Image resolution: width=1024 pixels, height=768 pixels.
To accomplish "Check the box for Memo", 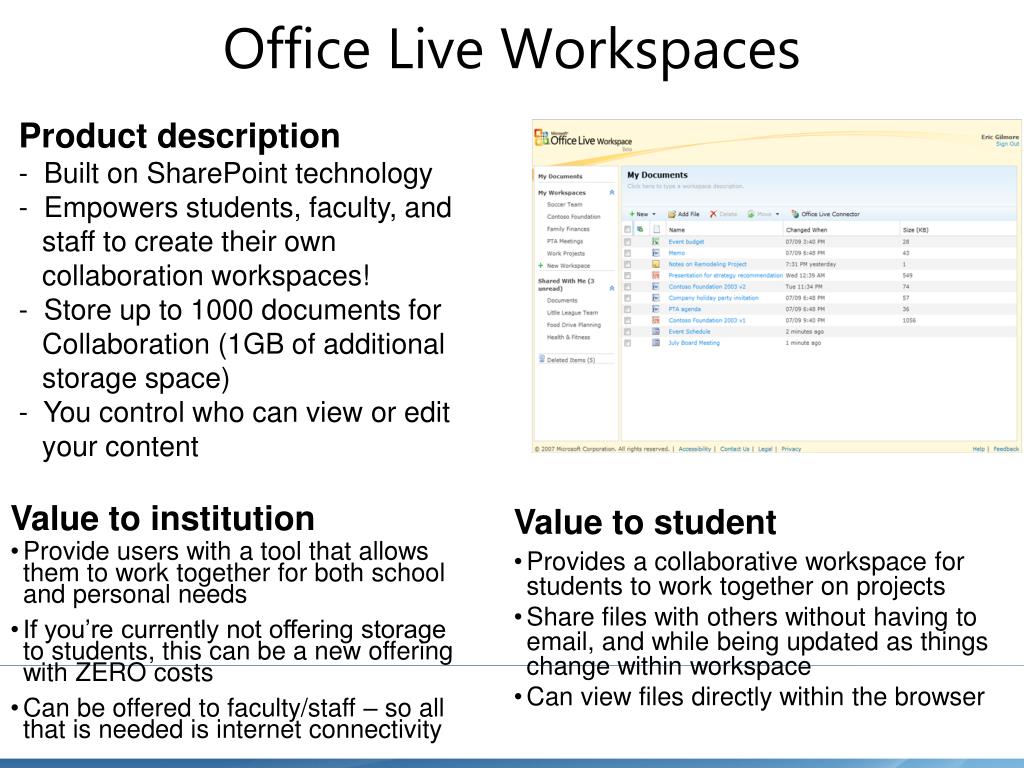I will (x=628, y=253).
